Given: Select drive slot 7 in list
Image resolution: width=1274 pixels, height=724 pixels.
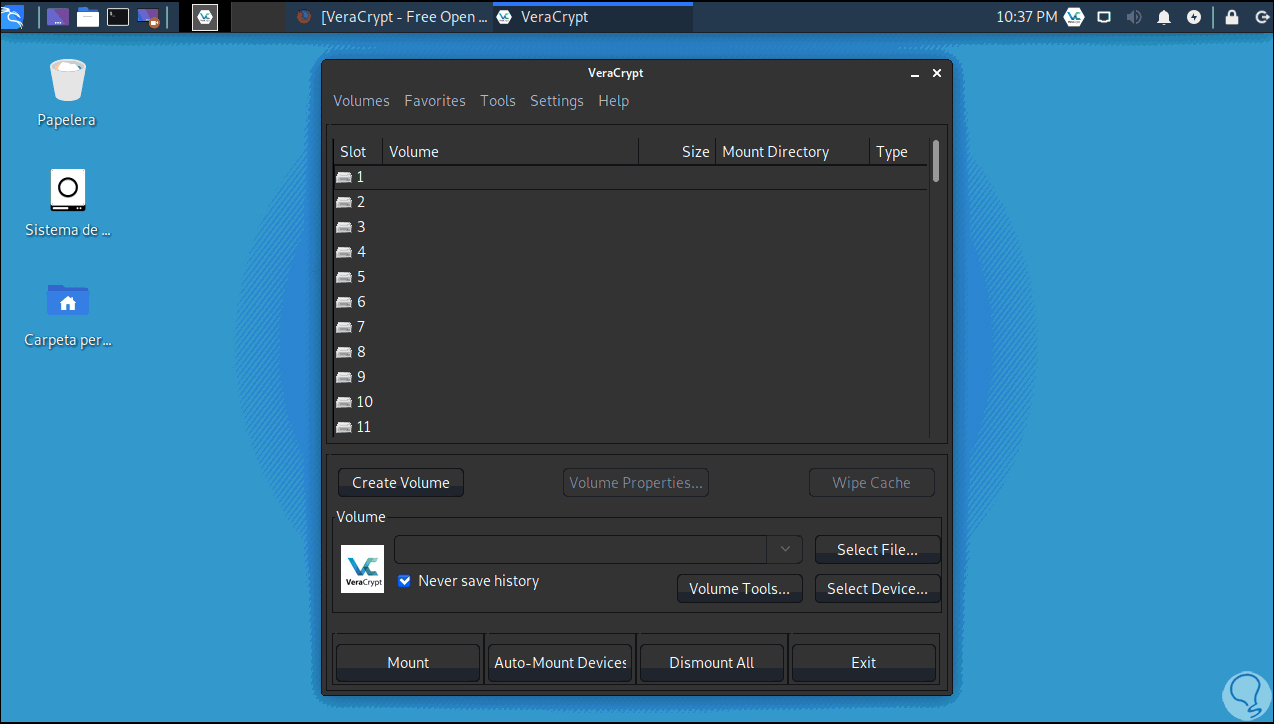Looking at the screenshot, I should click(x=631, y=327).
